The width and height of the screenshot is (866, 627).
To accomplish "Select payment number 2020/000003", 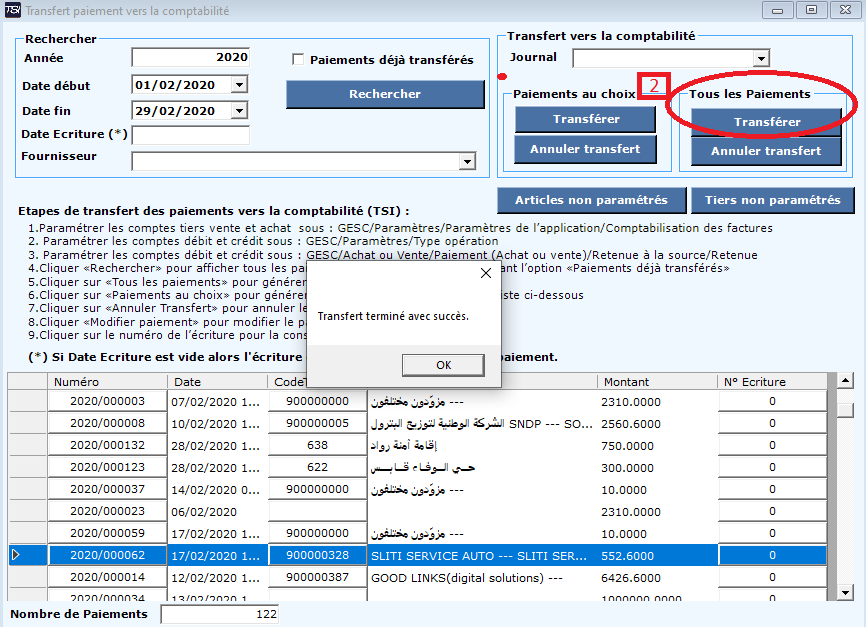I will click(107, 402).
